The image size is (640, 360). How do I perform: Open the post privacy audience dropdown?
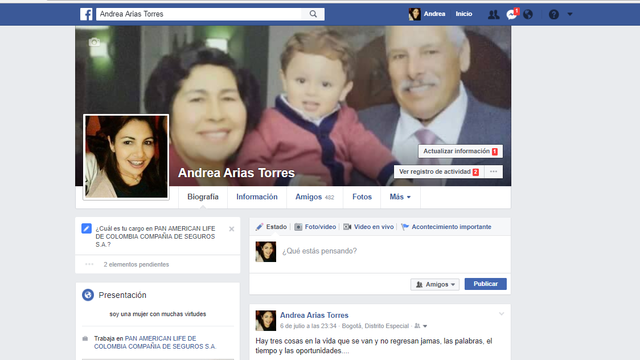click(x=421, y=326)
